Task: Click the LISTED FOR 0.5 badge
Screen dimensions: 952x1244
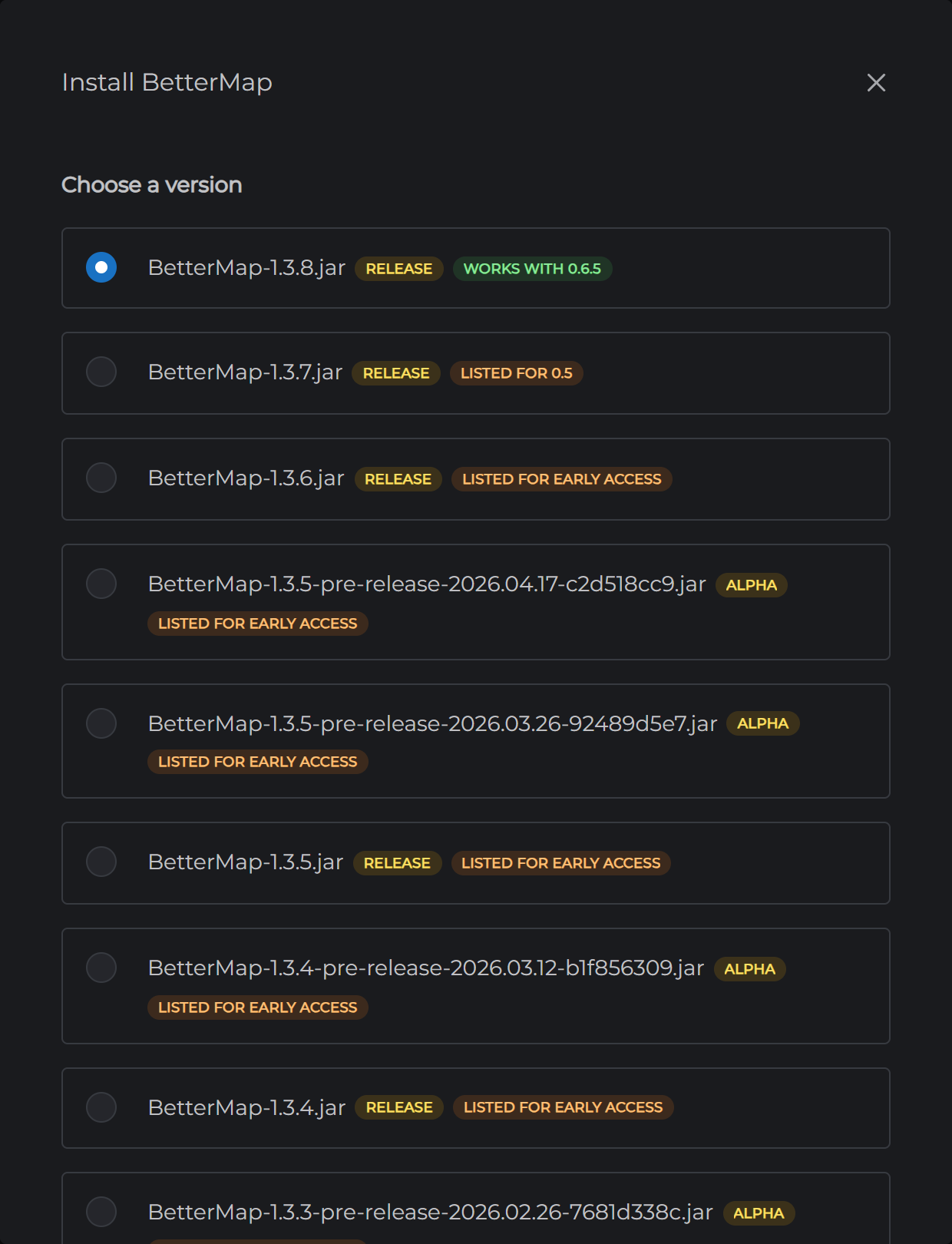Action: [x=516, y=373]
